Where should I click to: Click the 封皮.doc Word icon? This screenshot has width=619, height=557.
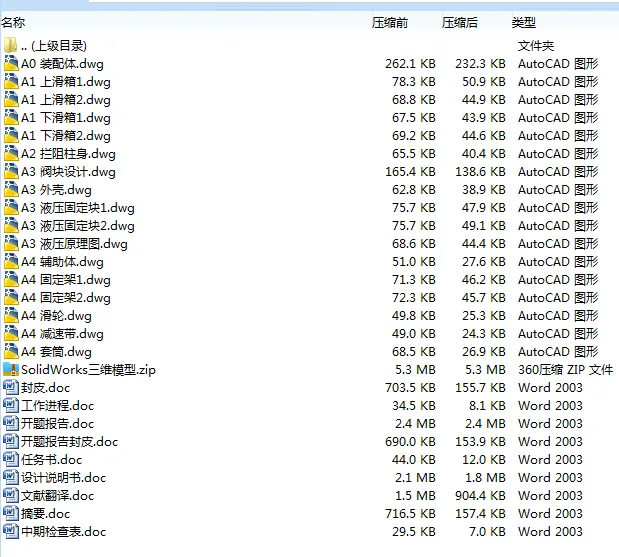pyautogui.click(x=11, y=388)
